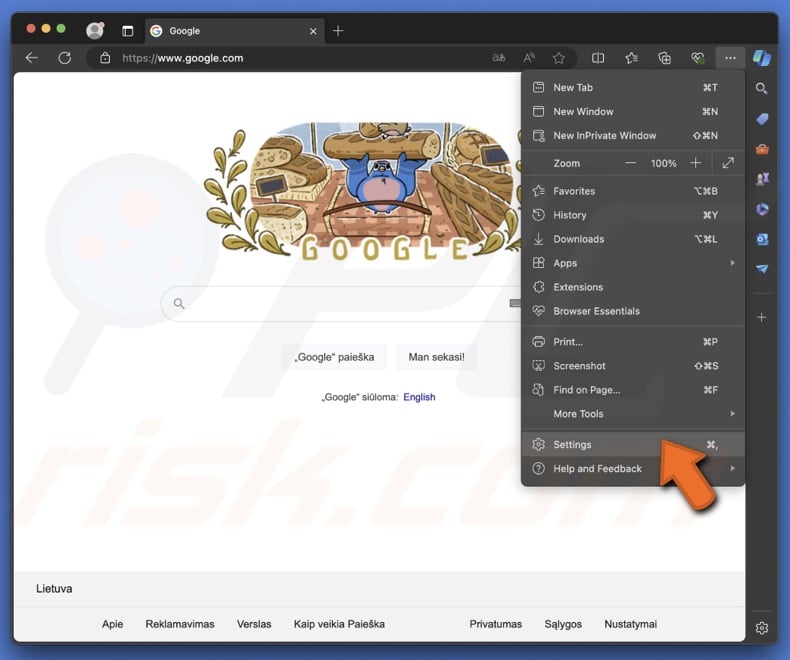790x660 pixels.
Task: Open sidebar Microsoft 365 icon
Action: [x=762, y=209]
